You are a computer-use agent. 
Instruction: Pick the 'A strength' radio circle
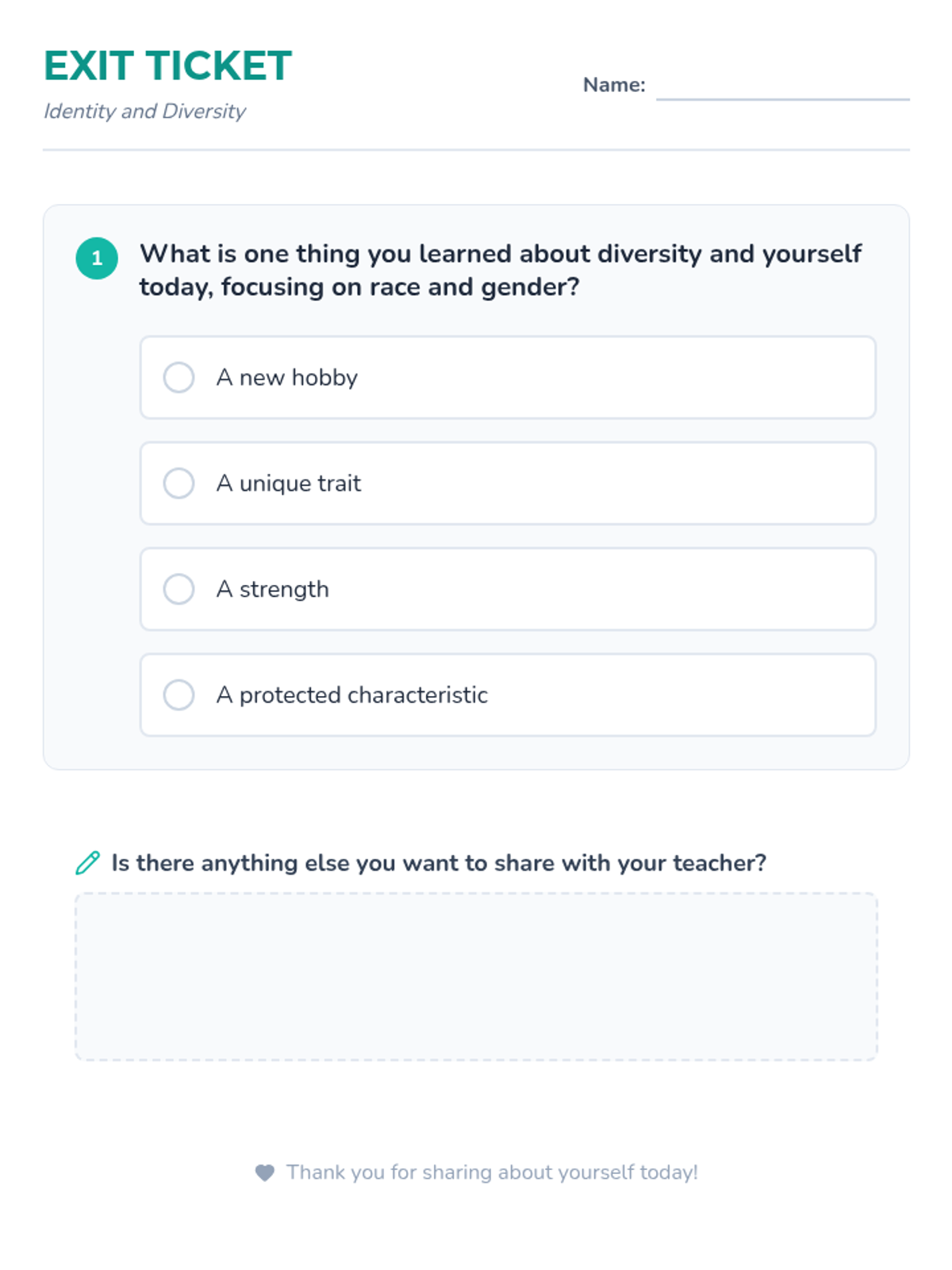coord(178,589)
